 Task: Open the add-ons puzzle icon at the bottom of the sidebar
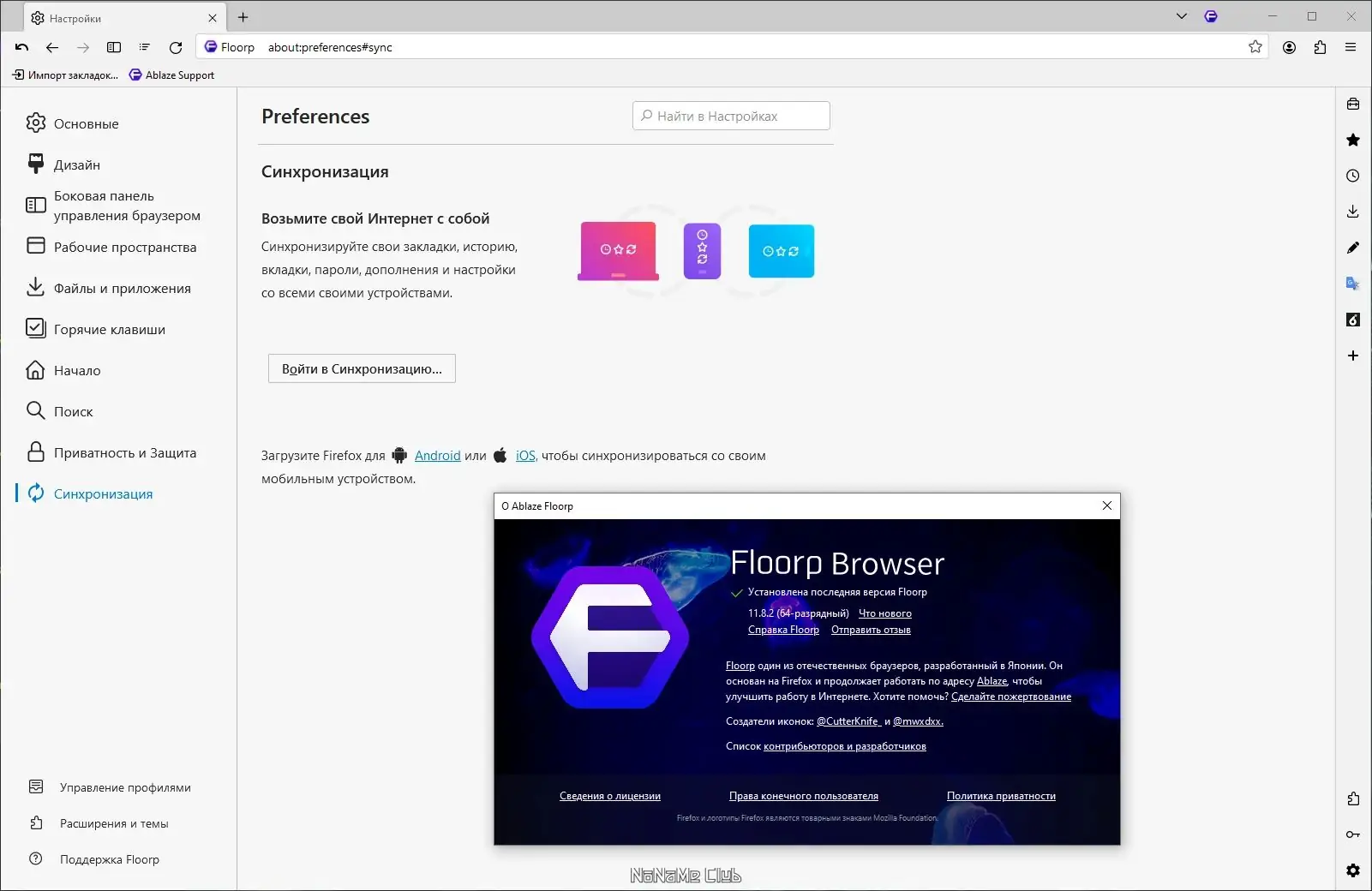(x=1353, y=798)
